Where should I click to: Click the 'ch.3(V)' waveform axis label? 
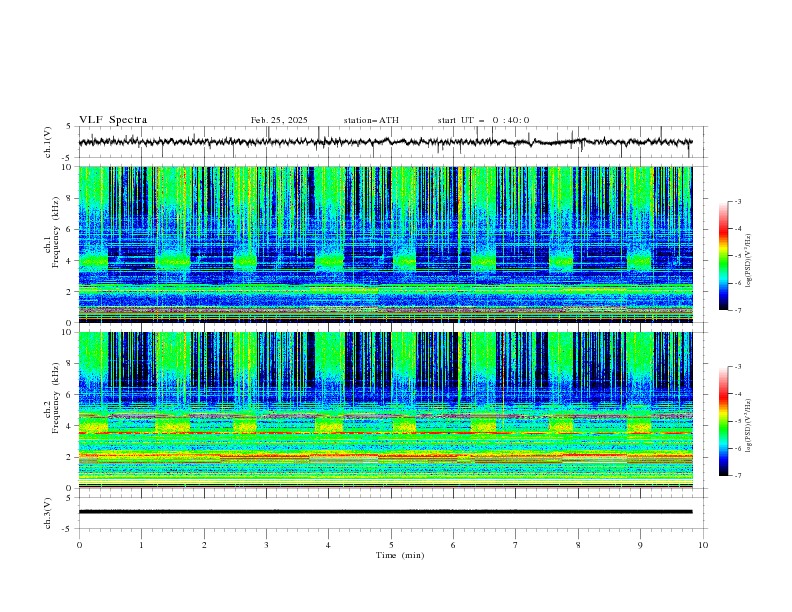48,513
